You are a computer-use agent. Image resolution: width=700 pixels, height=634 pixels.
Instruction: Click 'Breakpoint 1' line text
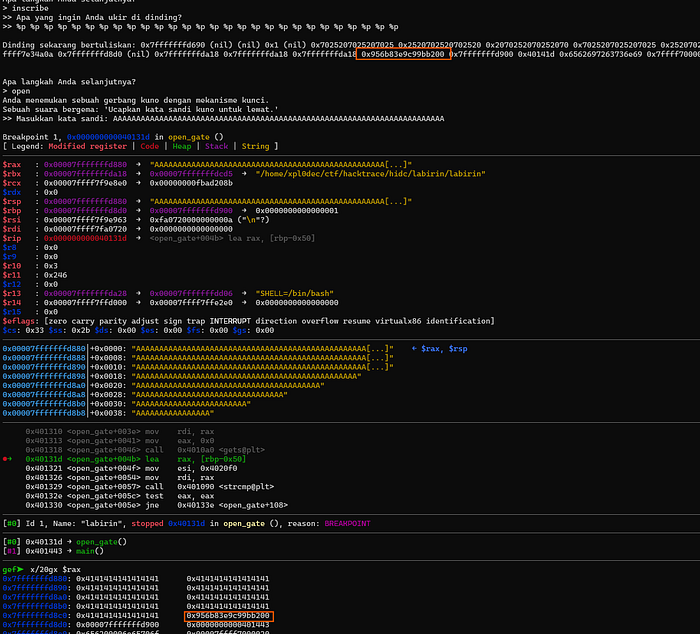pyautogui.click(x=113, y=137)
